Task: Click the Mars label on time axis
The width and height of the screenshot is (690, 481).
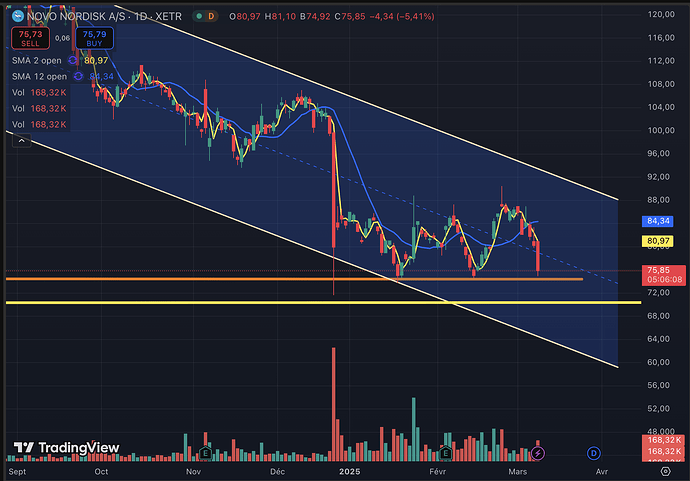Action: click(518, 471)
